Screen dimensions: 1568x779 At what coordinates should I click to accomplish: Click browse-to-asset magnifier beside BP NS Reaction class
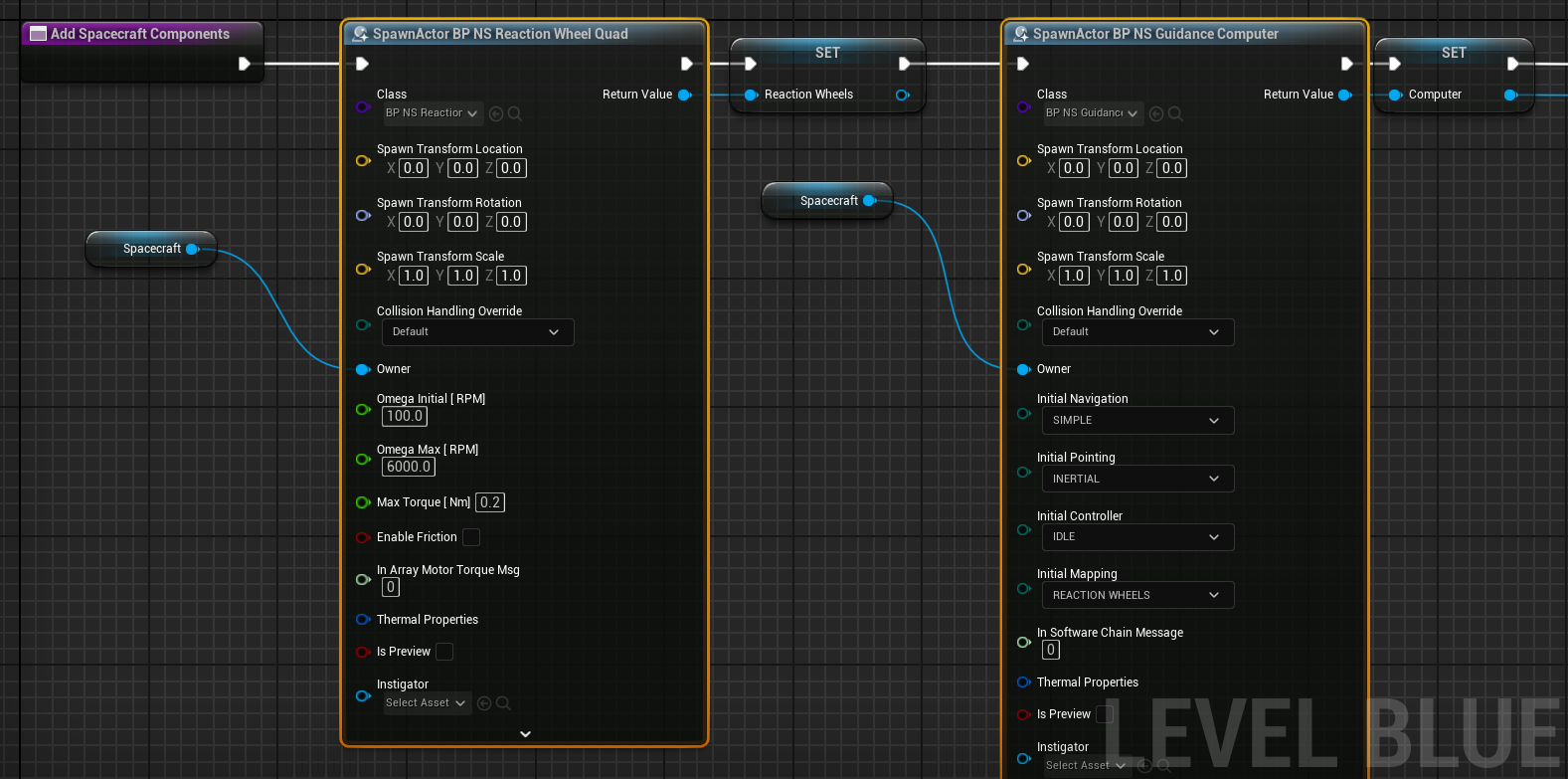515,114
